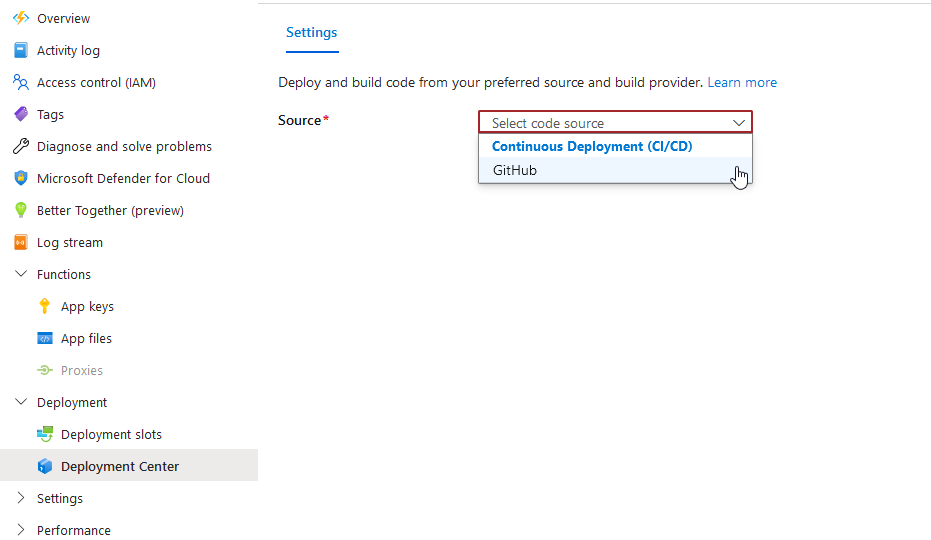Screen dimensions: 931x540
Task: Collapse the Functions section chevron
Action: coord(21,274)
